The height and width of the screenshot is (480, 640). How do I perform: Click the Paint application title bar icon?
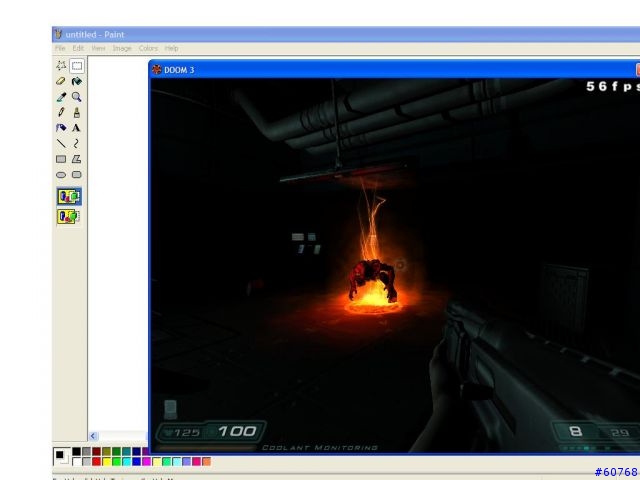tap(58, 34)
